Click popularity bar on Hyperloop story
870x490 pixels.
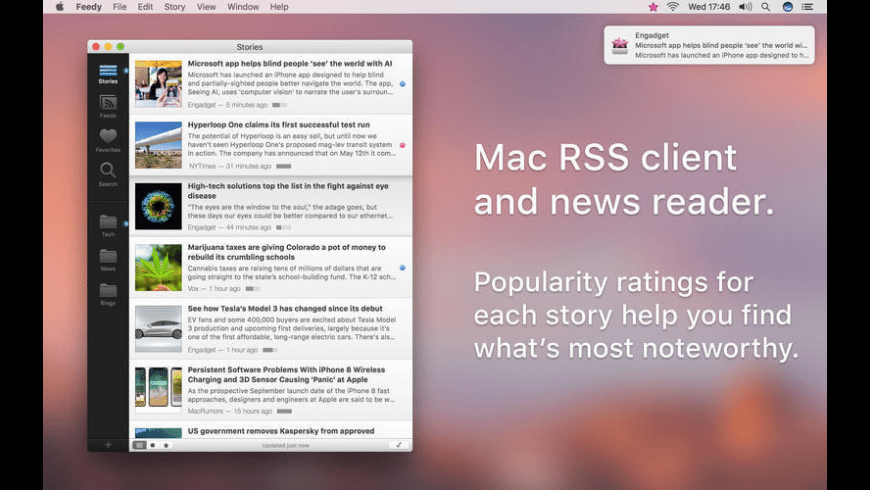point(284,166)
